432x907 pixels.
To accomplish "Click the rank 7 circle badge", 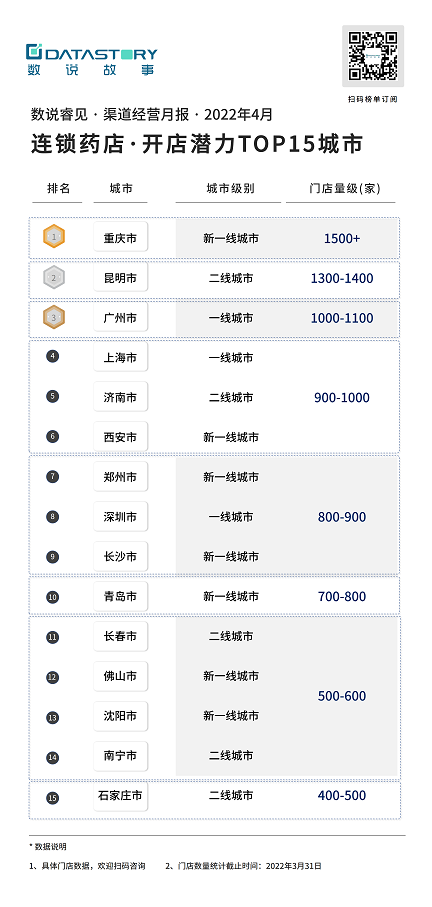I will click(x=53, y=477).
